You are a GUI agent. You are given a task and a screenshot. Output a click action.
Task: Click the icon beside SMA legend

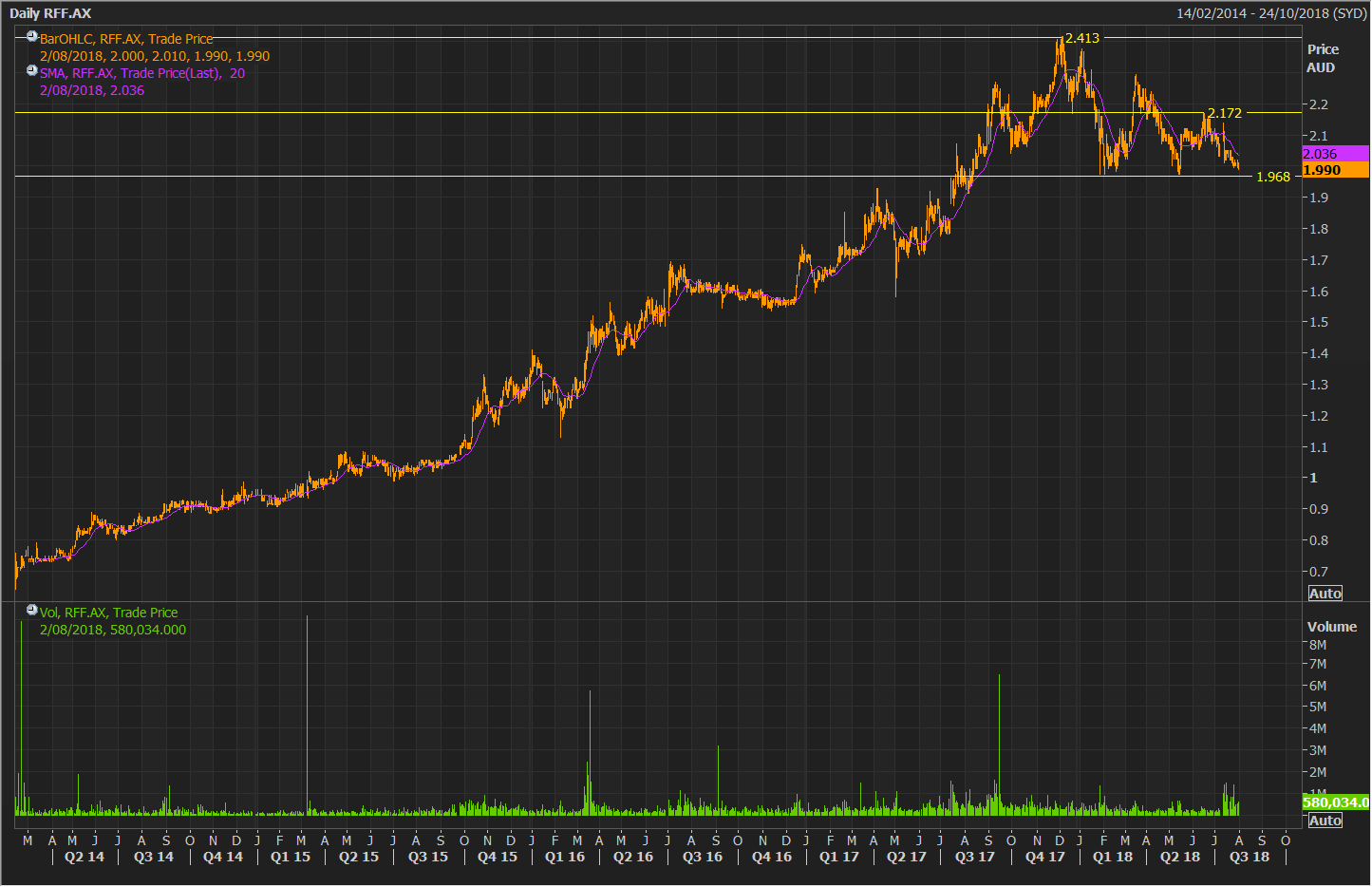pyautogui.click(x=32, y=71)
